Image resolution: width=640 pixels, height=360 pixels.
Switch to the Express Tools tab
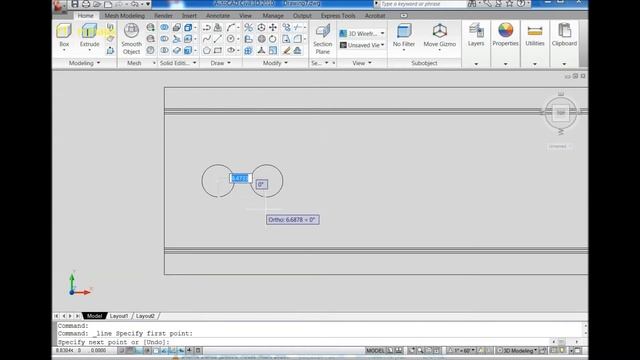click(338, 16)
